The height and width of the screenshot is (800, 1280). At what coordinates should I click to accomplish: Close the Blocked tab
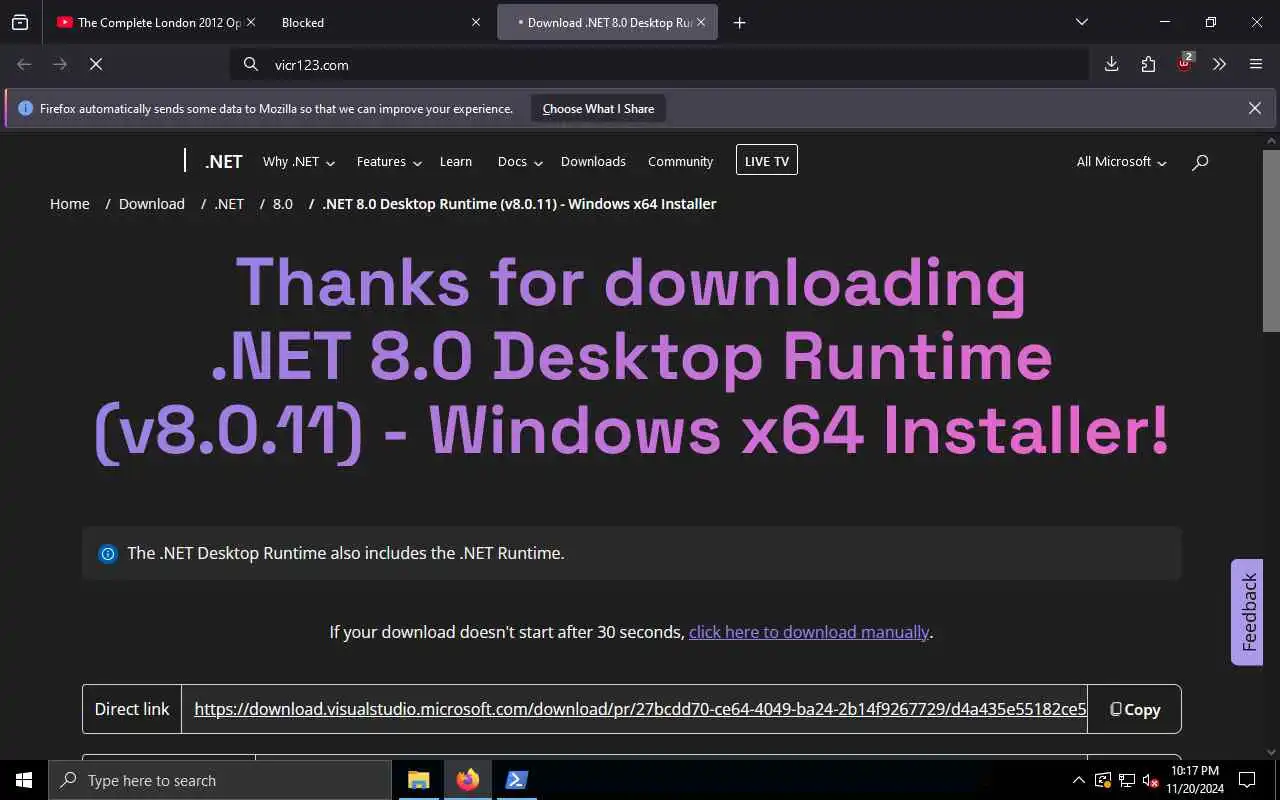(x=476, y=22)
